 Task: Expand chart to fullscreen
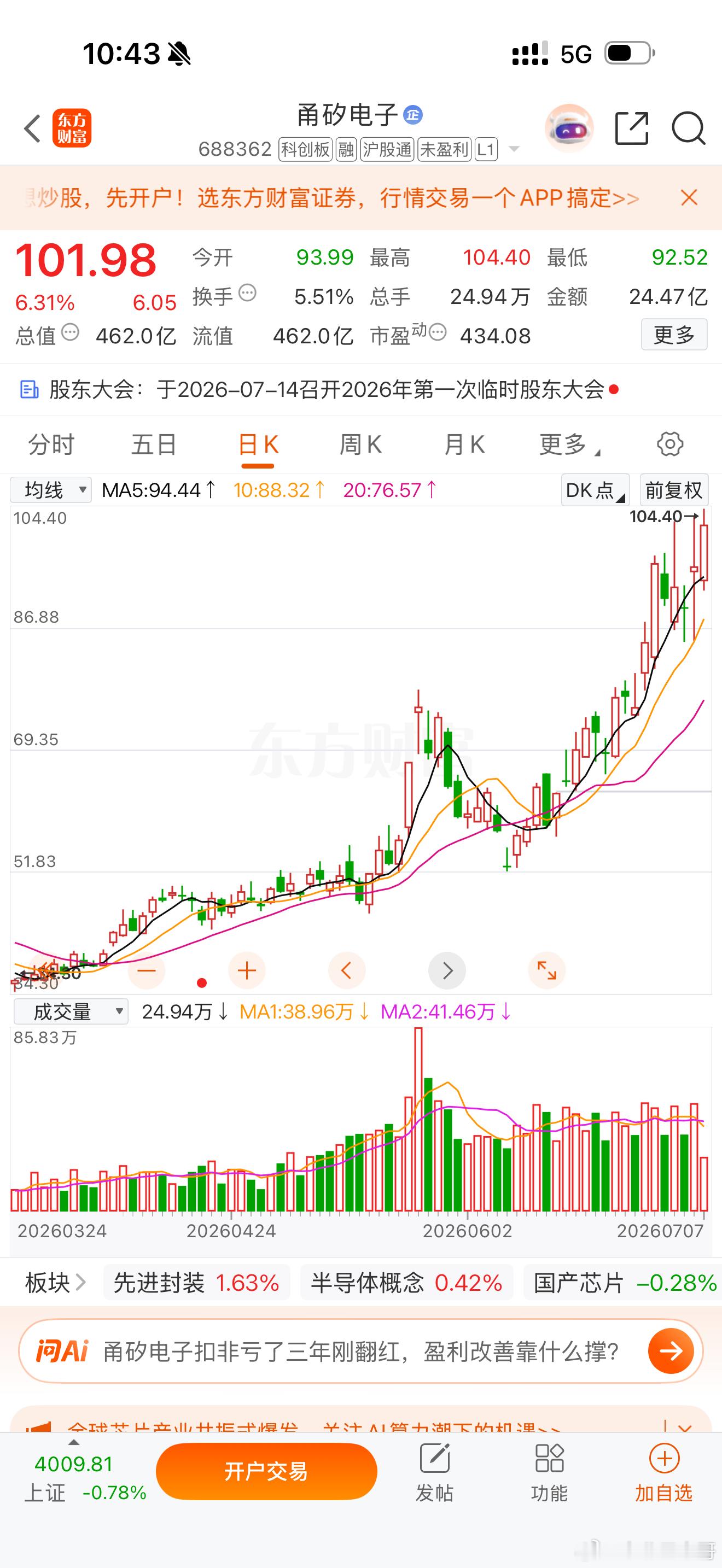546,970
